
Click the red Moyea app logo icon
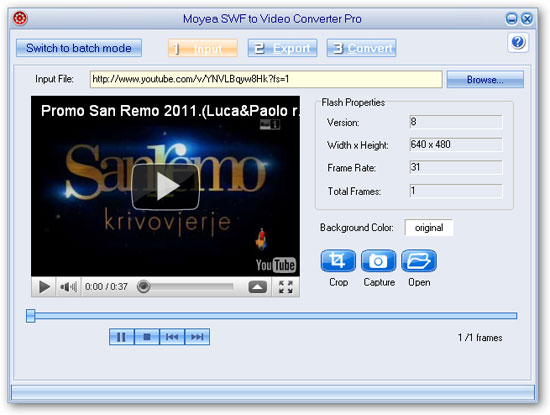[20, 18]
